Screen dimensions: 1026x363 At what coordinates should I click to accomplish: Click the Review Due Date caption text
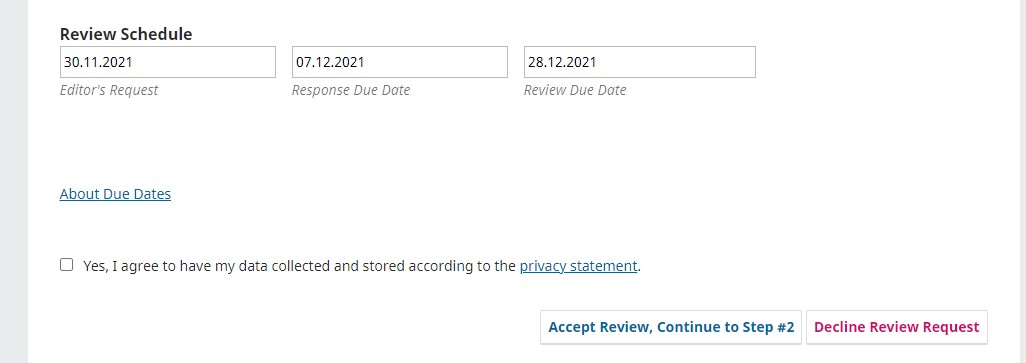tap(575, 90)
